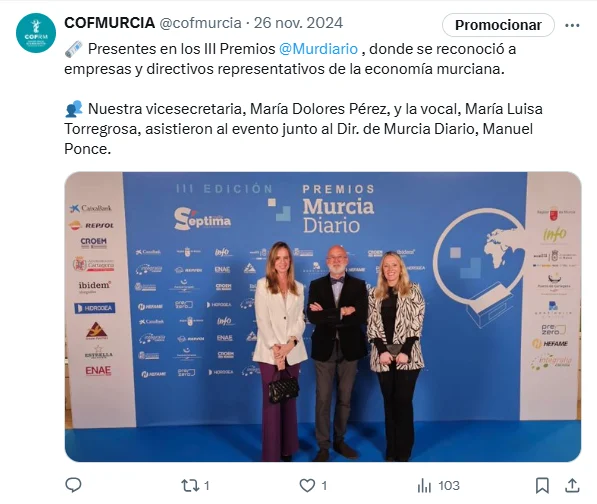Open the @Murdiario mention link

(318, 49)
